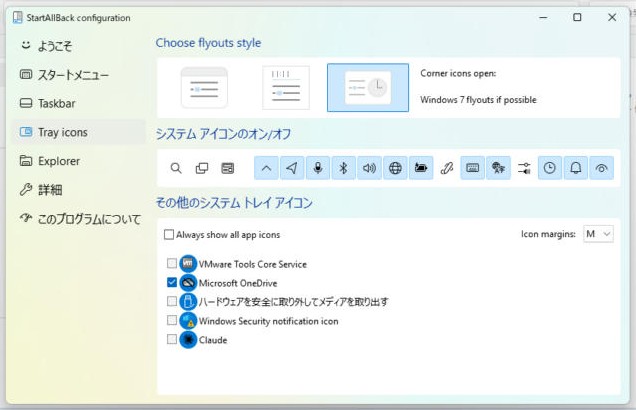This screenshot has width=636, height=410.
Task: Click the Windows 7 flyouts if possible text
Action: [478, 100]
